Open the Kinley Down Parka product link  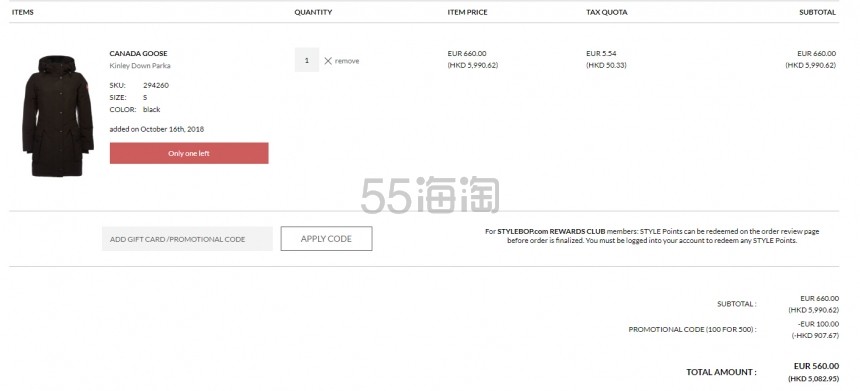[x=140, y=65]
